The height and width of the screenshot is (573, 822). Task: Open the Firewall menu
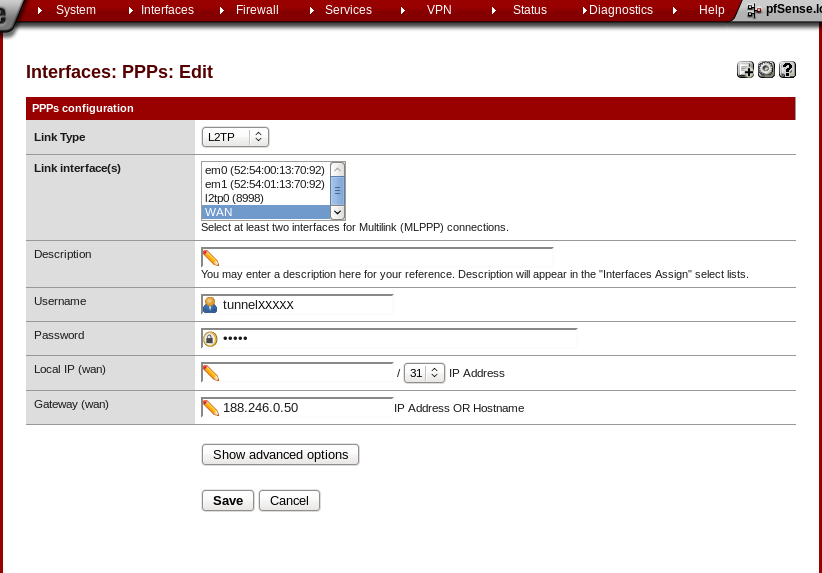tap(257, 10)
